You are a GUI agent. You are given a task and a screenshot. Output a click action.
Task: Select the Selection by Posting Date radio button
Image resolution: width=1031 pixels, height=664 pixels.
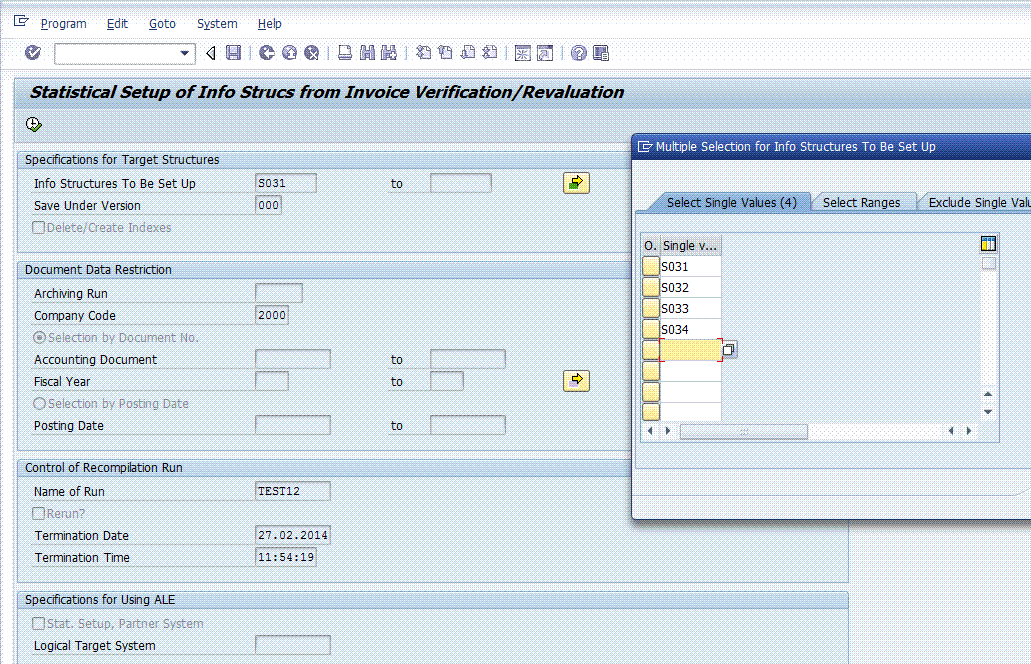[37, 403]
